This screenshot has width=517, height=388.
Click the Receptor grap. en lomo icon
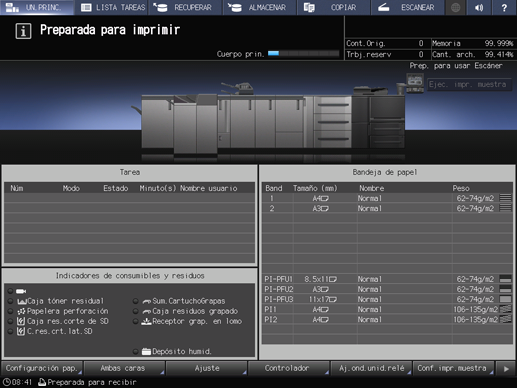[x=146, y=321]
